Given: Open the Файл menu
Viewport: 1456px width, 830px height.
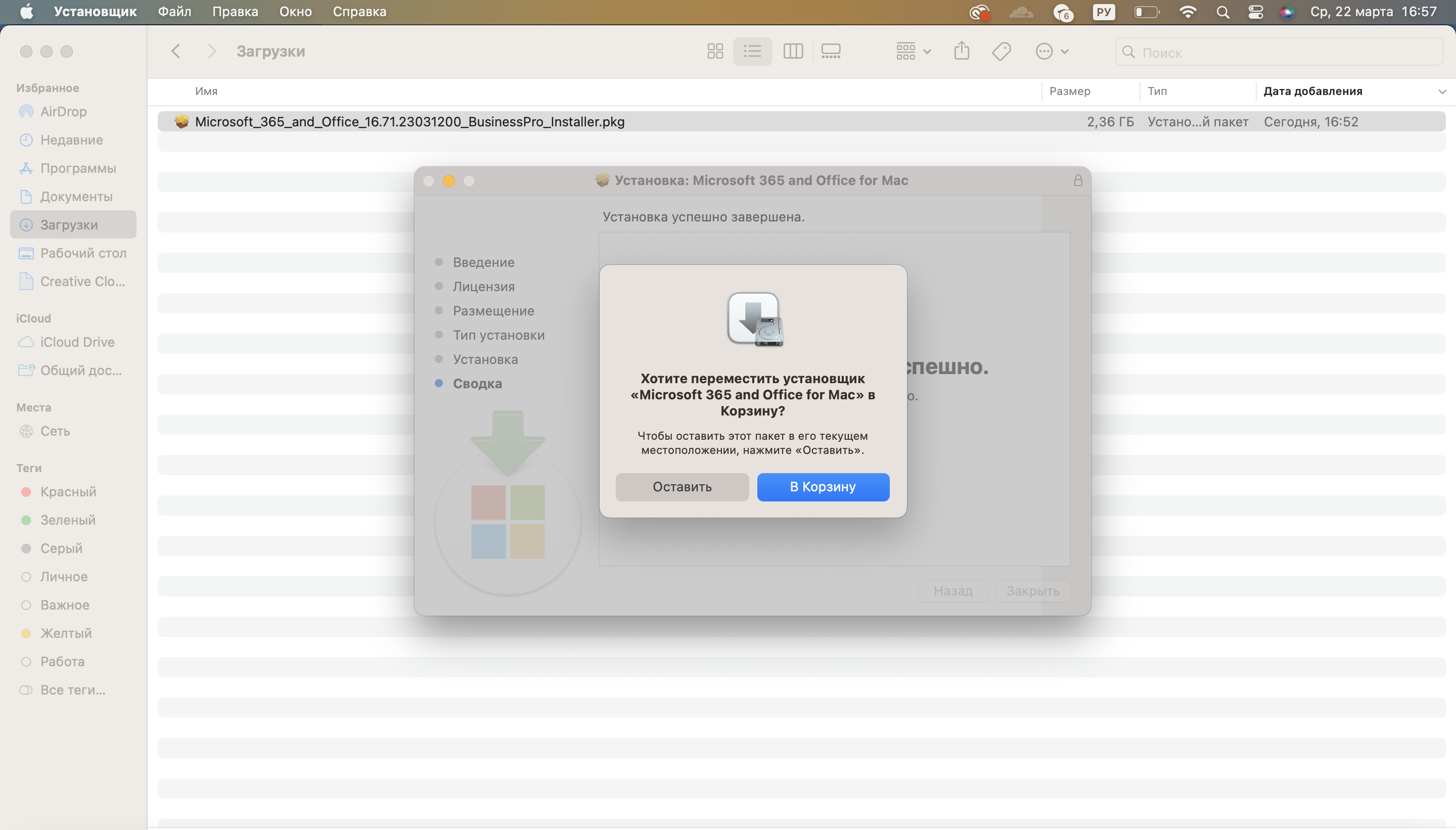Looking at the screenshot, I should pyautogui.click(x=174, y=12).
